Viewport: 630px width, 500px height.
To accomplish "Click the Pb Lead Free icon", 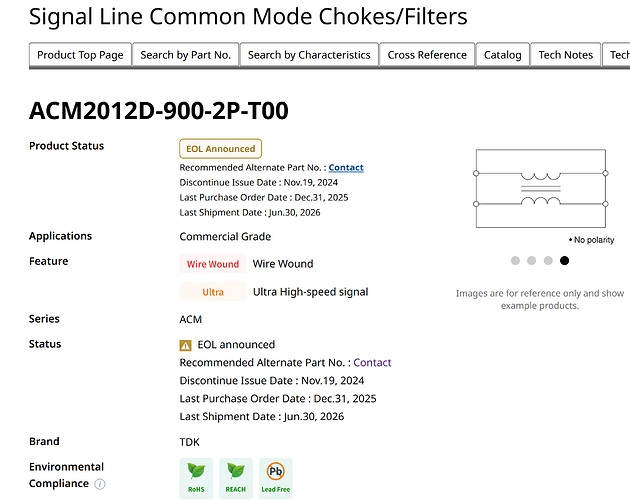I will point(276,478).
